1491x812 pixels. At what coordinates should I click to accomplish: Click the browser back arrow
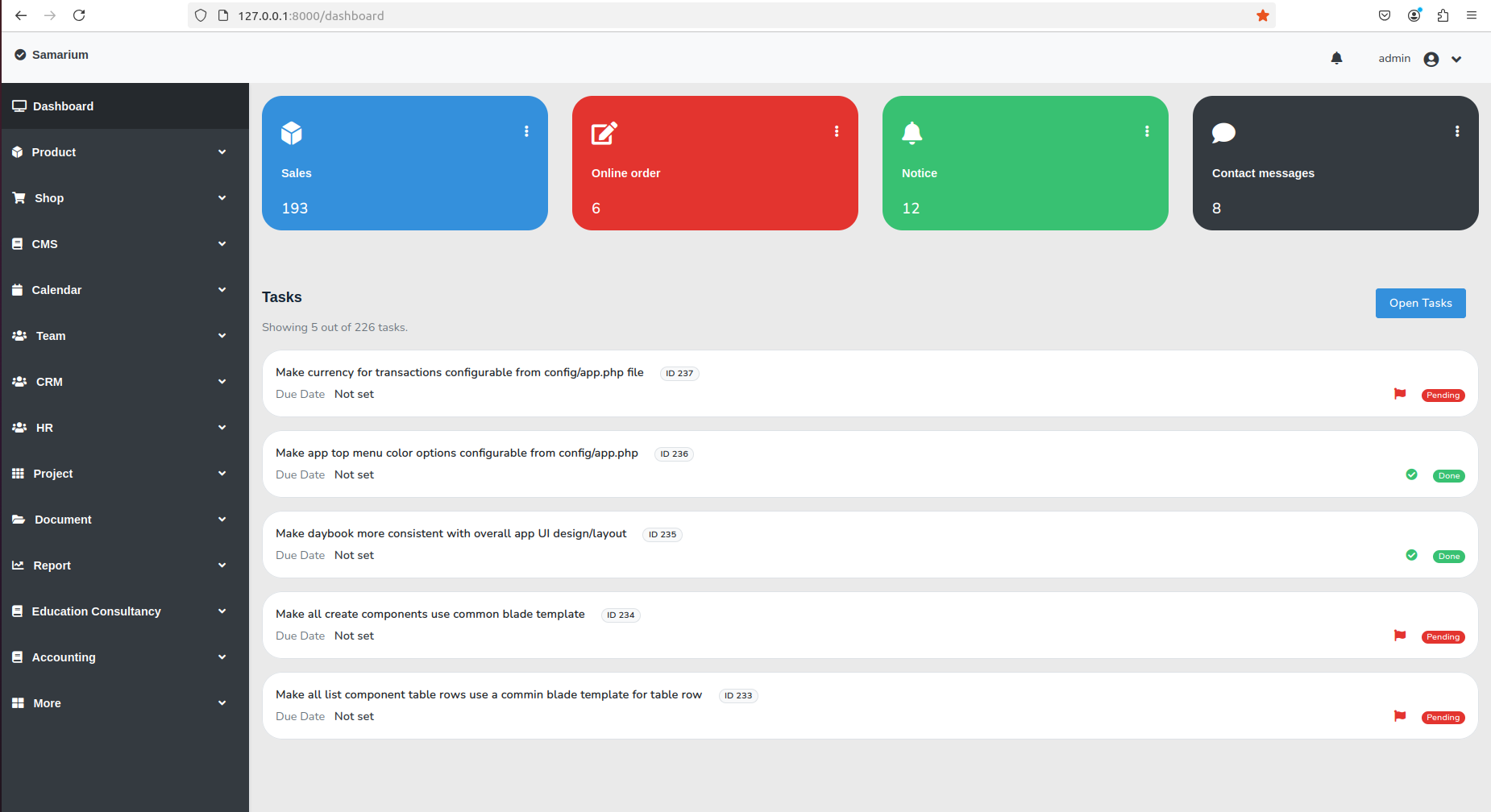pos(21,15)
